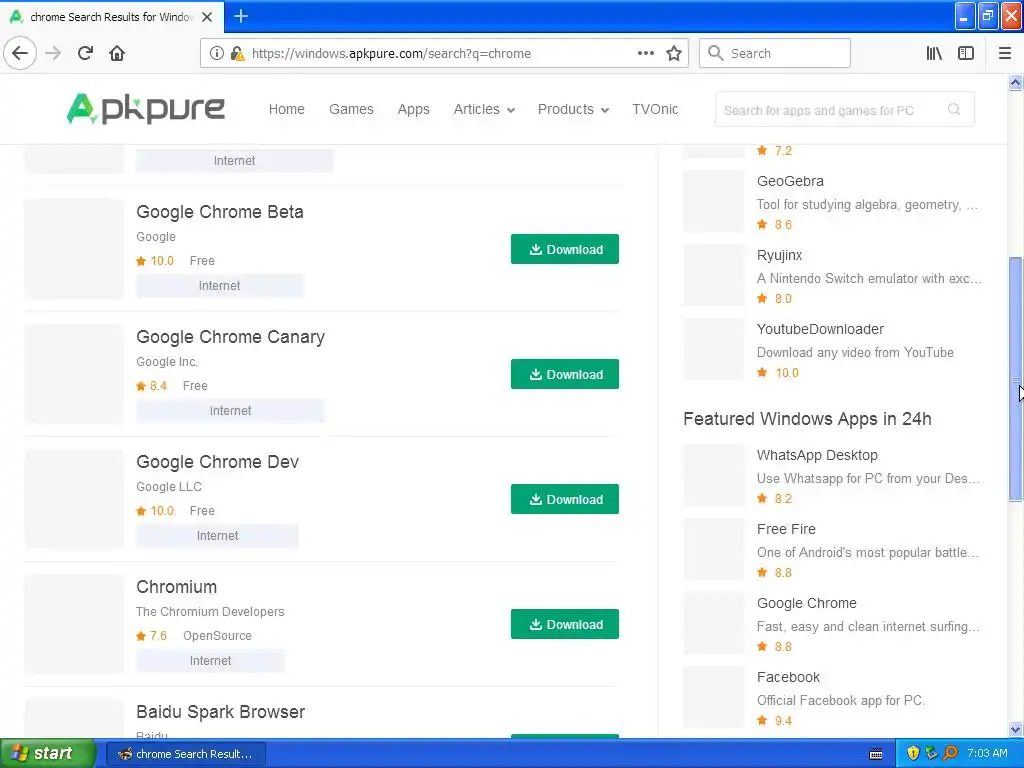Click the security shield tray icon
The image size is (1024, 768).
point(913,754)
